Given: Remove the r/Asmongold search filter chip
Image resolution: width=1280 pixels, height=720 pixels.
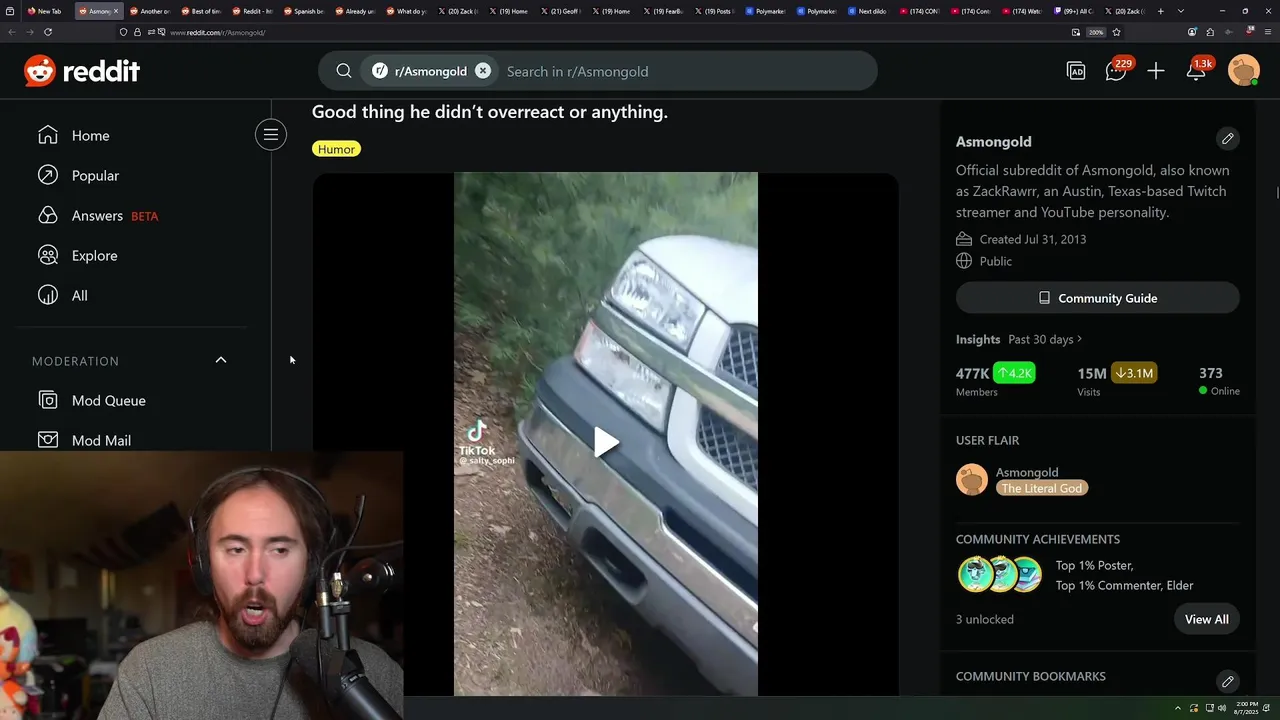Looking at the screenshot, I should 483,71.
